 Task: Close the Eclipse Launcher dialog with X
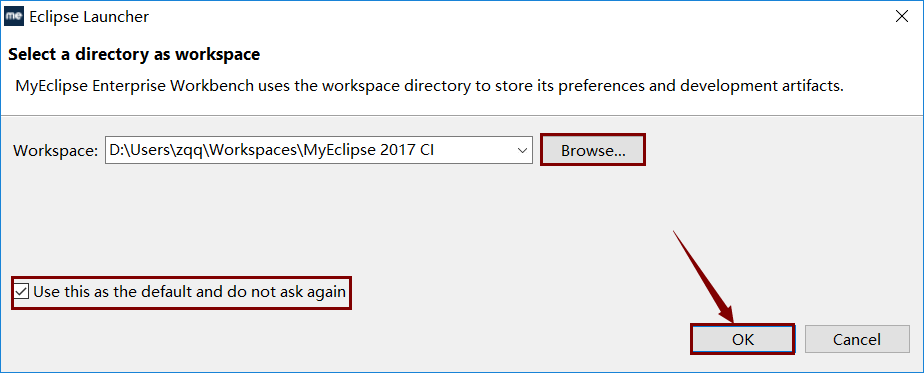pos(902,16)
